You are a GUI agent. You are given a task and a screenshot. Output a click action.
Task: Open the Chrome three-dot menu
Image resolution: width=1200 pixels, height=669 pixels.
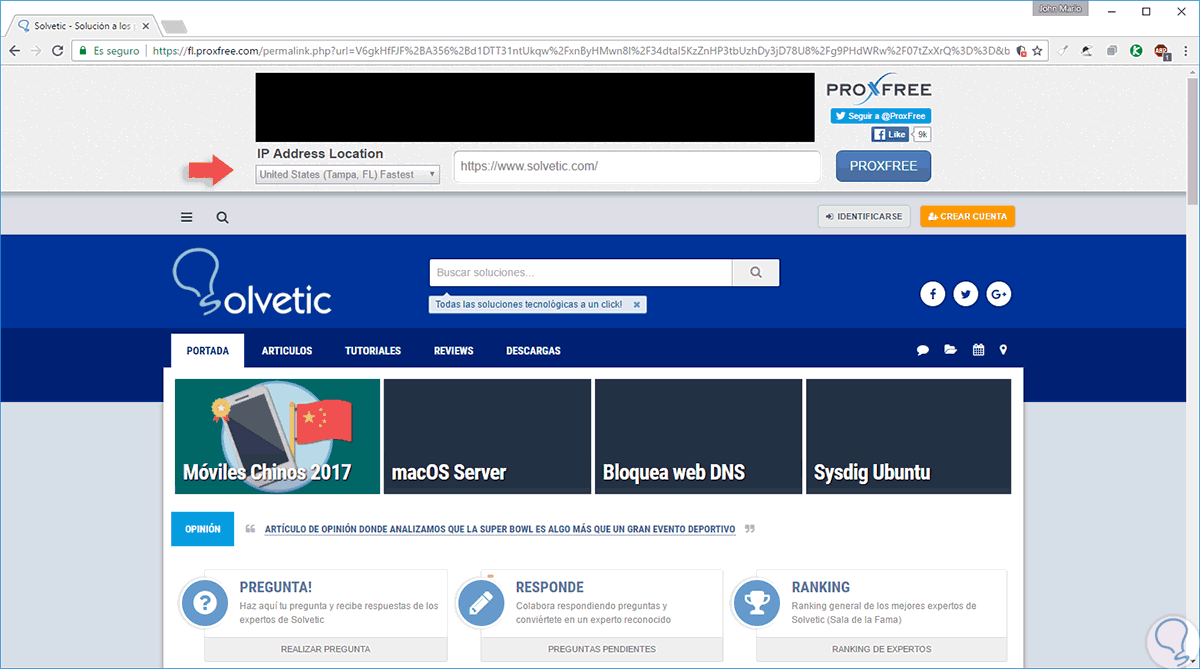point(1187,50)
